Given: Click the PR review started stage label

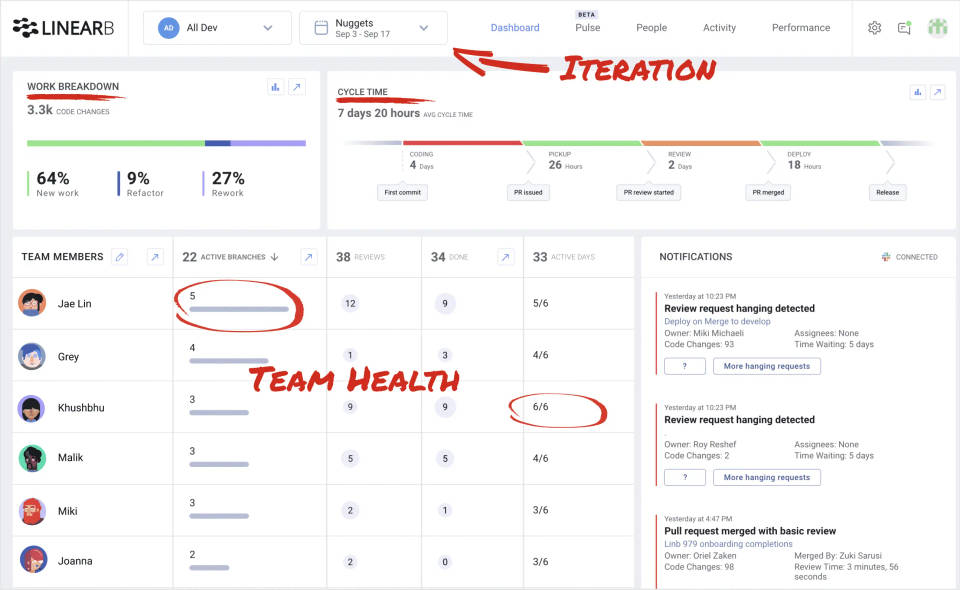Looking at the screenshot, I should coord(649,192).
